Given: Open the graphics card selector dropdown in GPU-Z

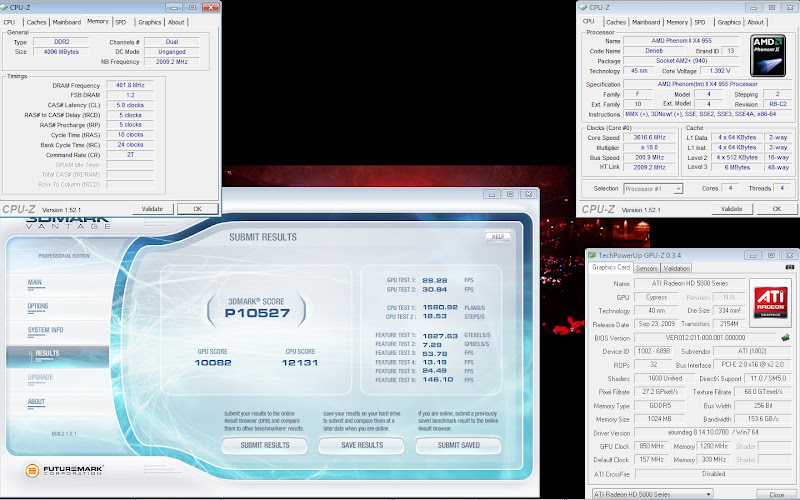Looking at the screenshot, I should click(x=653, y=494).
